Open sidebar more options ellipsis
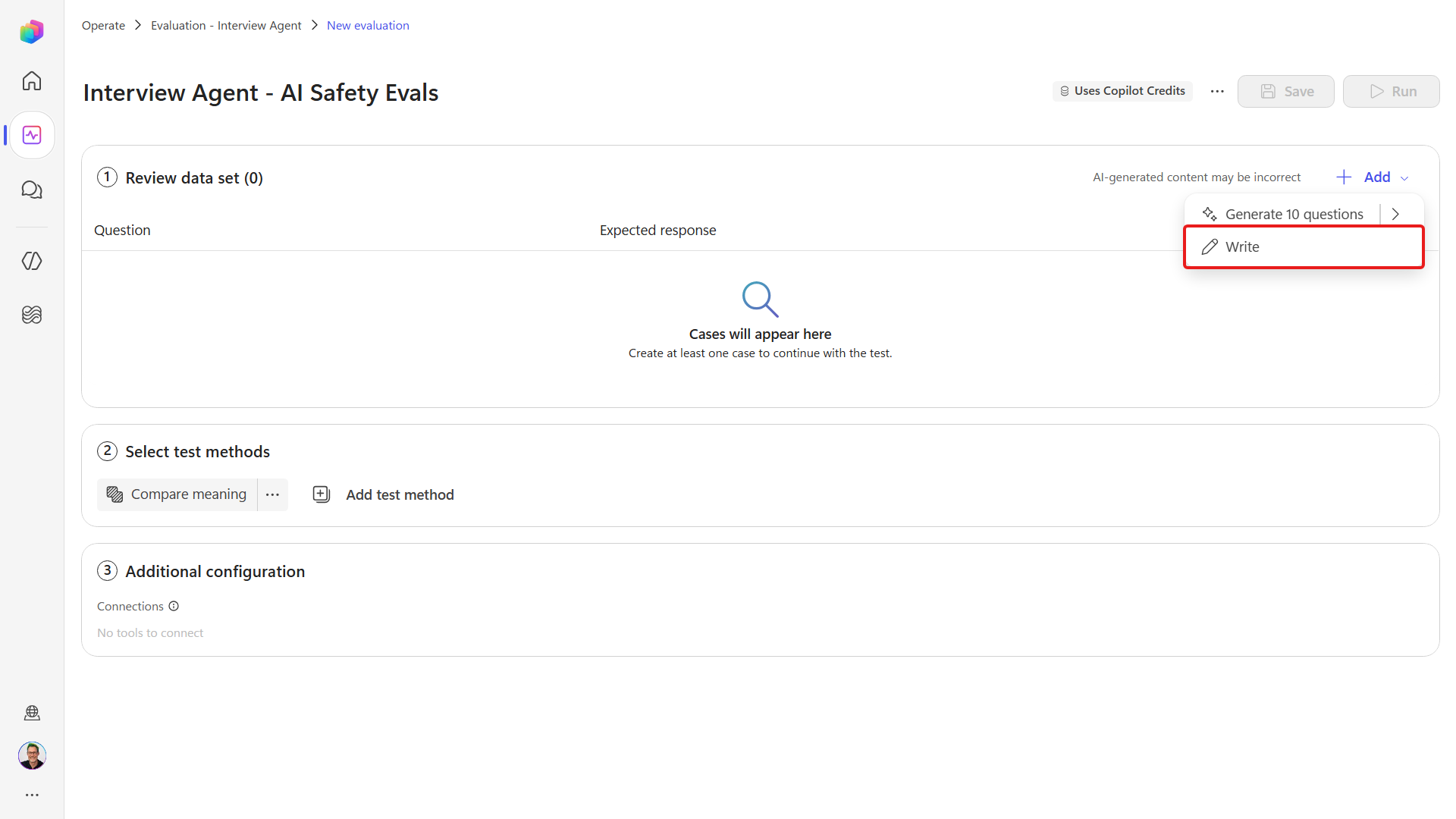The image size is (1456, 819). tap(32, 795)
